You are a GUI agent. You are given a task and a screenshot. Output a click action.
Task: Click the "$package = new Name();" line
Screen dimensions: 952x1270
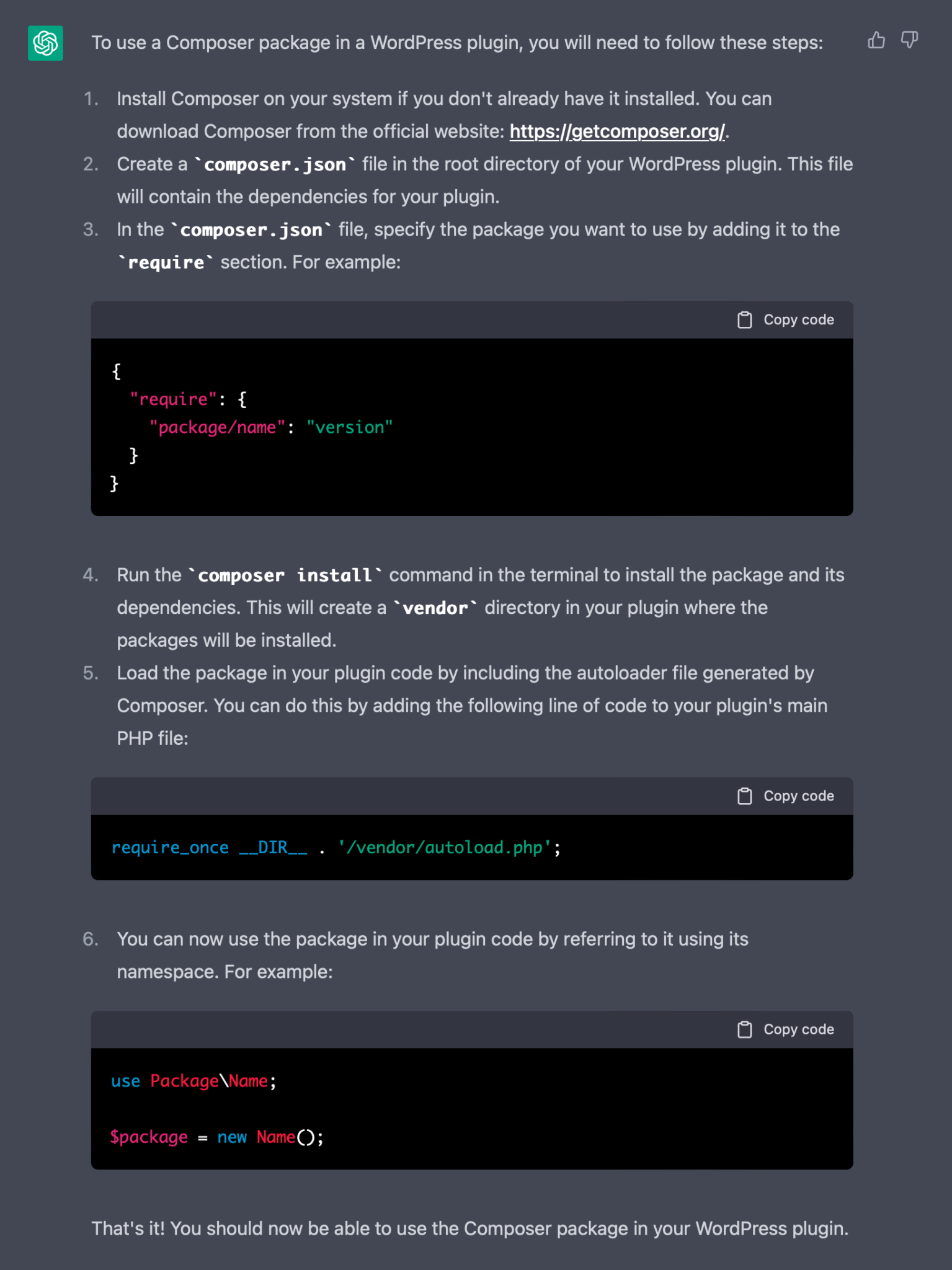coord(216,1137)
